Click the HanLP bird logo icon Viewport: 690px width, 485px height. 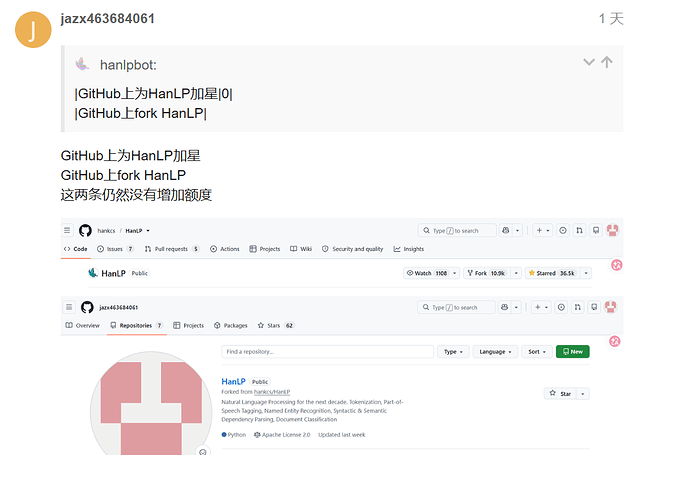click(x=93, y=273)
